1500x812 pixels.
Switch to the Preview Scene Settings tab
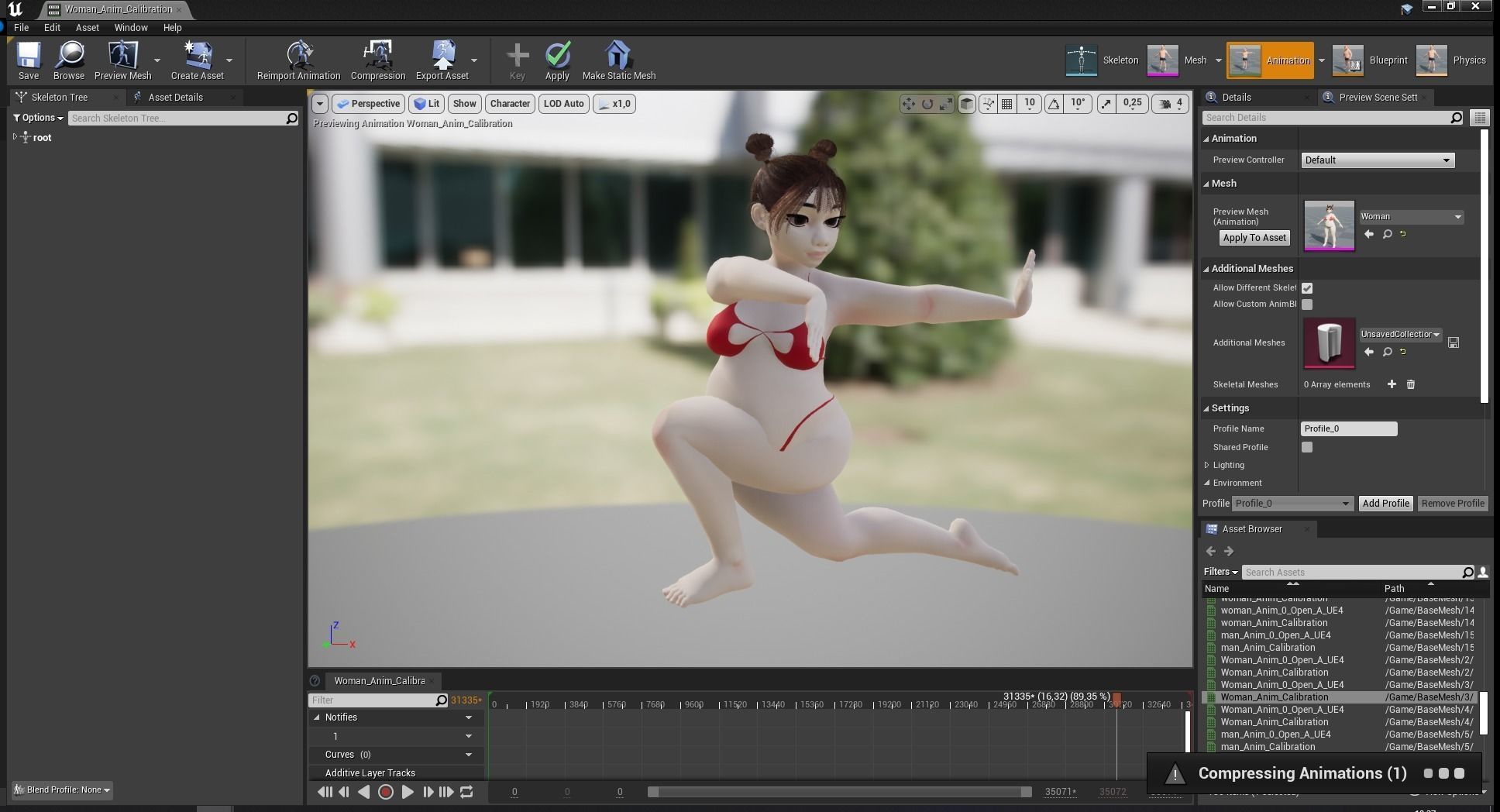pyautogui.click(x=1378, y=97)
